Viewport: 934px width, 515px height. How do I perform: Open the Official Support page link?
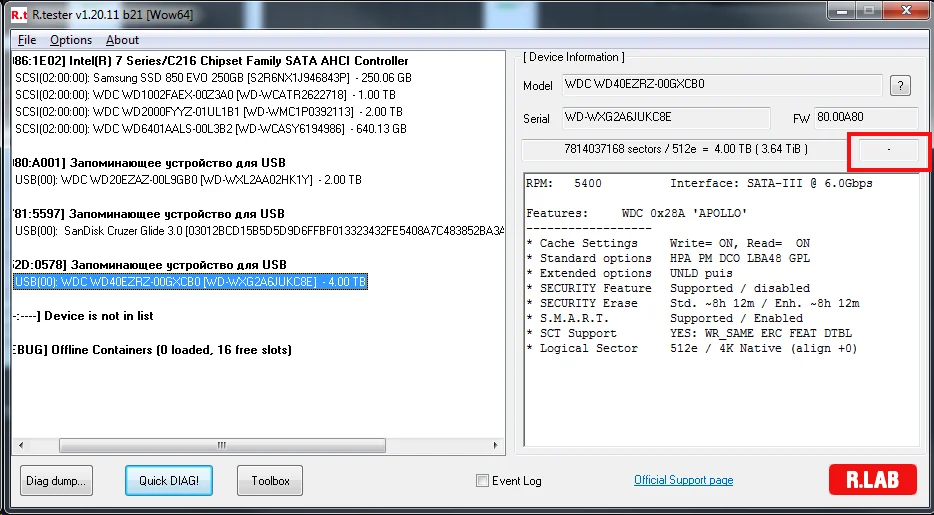tap(683, 480)
